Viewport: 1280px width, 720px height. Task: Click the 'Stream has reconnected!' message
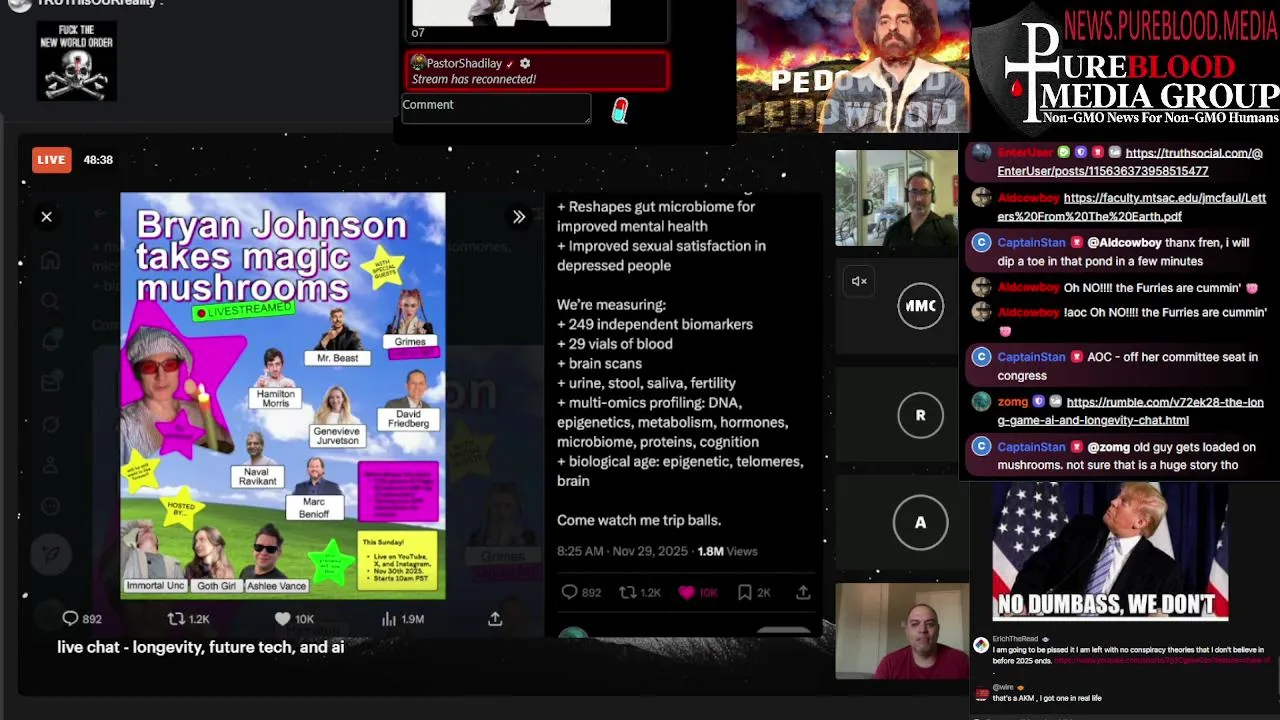click(474, 79)
